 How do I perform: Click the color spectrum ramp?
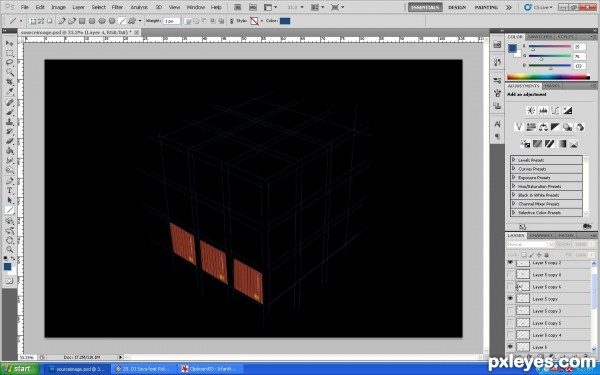coord(548,77)
